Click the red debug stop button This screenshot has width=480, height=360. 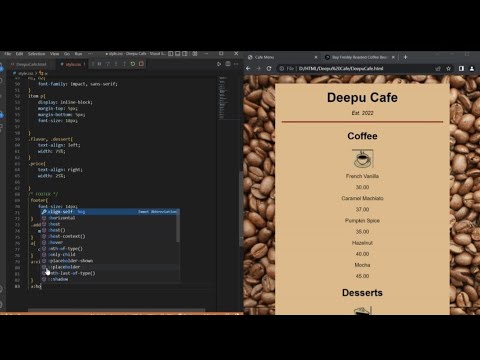tap(141, 64)
